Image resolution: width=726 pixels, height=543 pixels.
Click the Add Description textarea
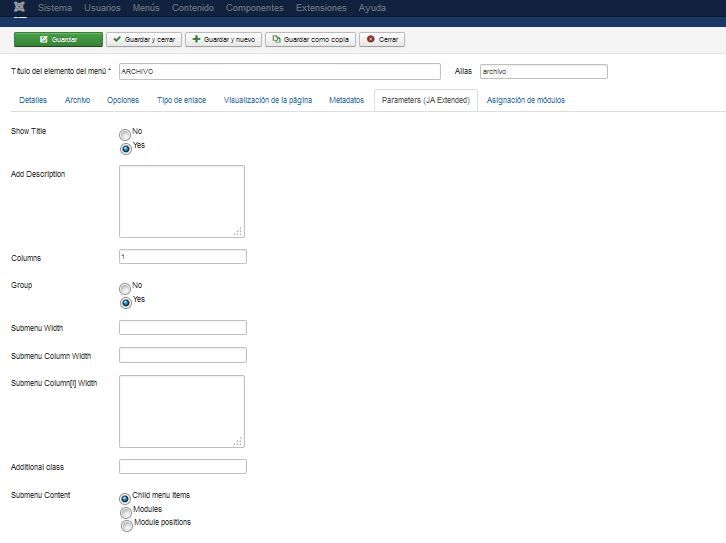click(x=182, y=201)
